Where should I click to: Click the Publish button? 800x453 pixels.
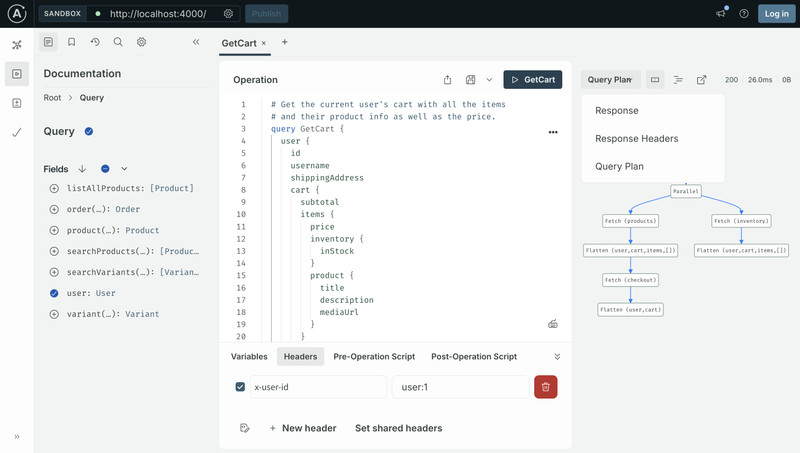tap(266, 14)
